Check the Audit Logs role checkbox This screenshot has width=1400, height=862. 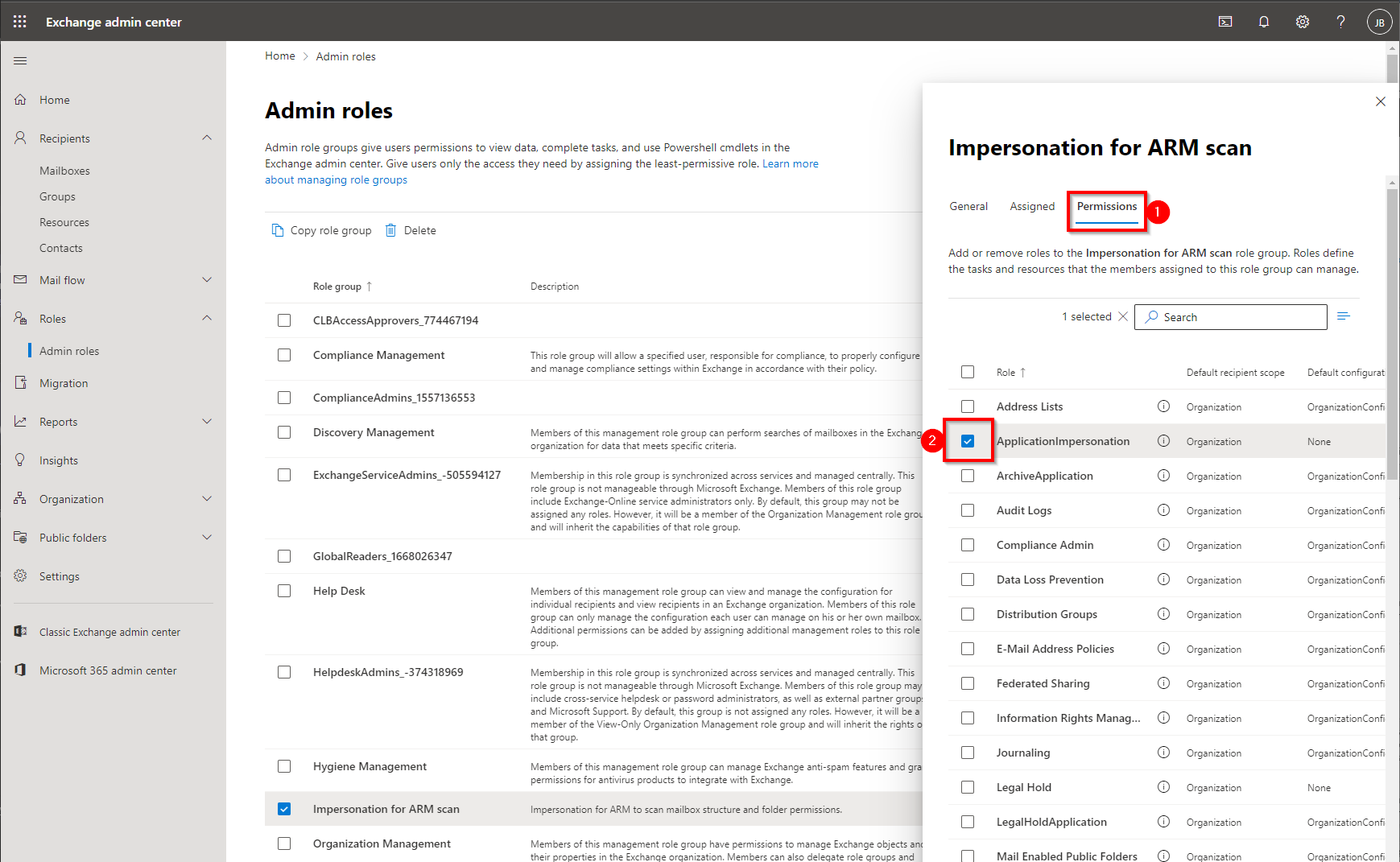968,510
